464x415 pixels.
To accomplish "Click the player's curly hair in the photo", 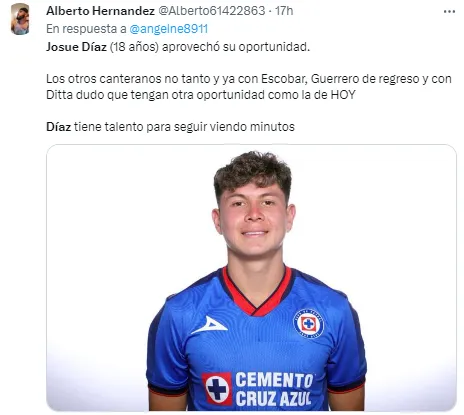I will [x=253, y=173].
